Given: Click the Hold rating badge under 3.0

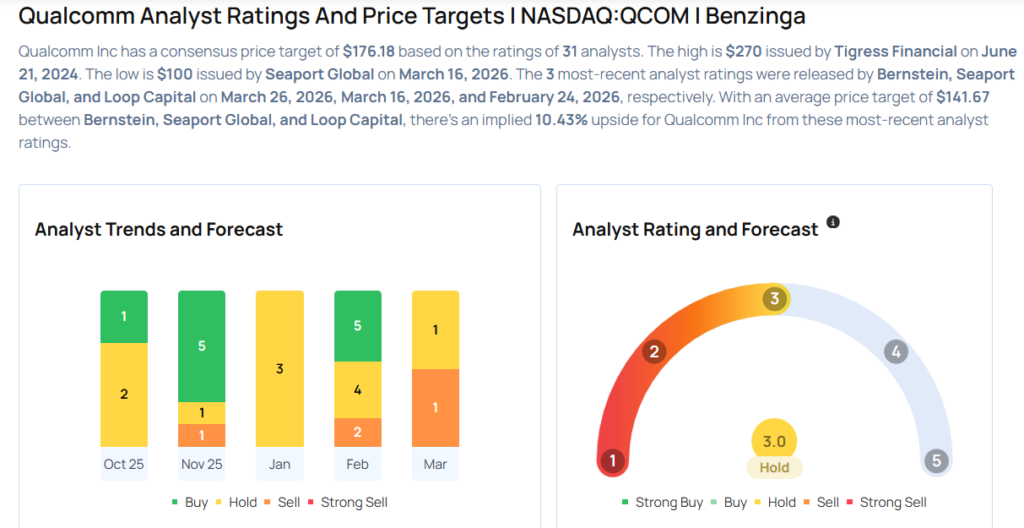Looking at the screenshot, I should 774,467.
